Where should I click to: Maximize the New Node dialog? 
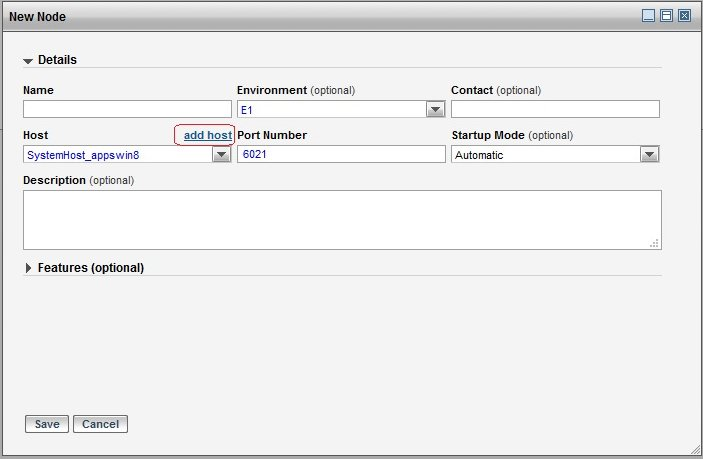(666, 16)
